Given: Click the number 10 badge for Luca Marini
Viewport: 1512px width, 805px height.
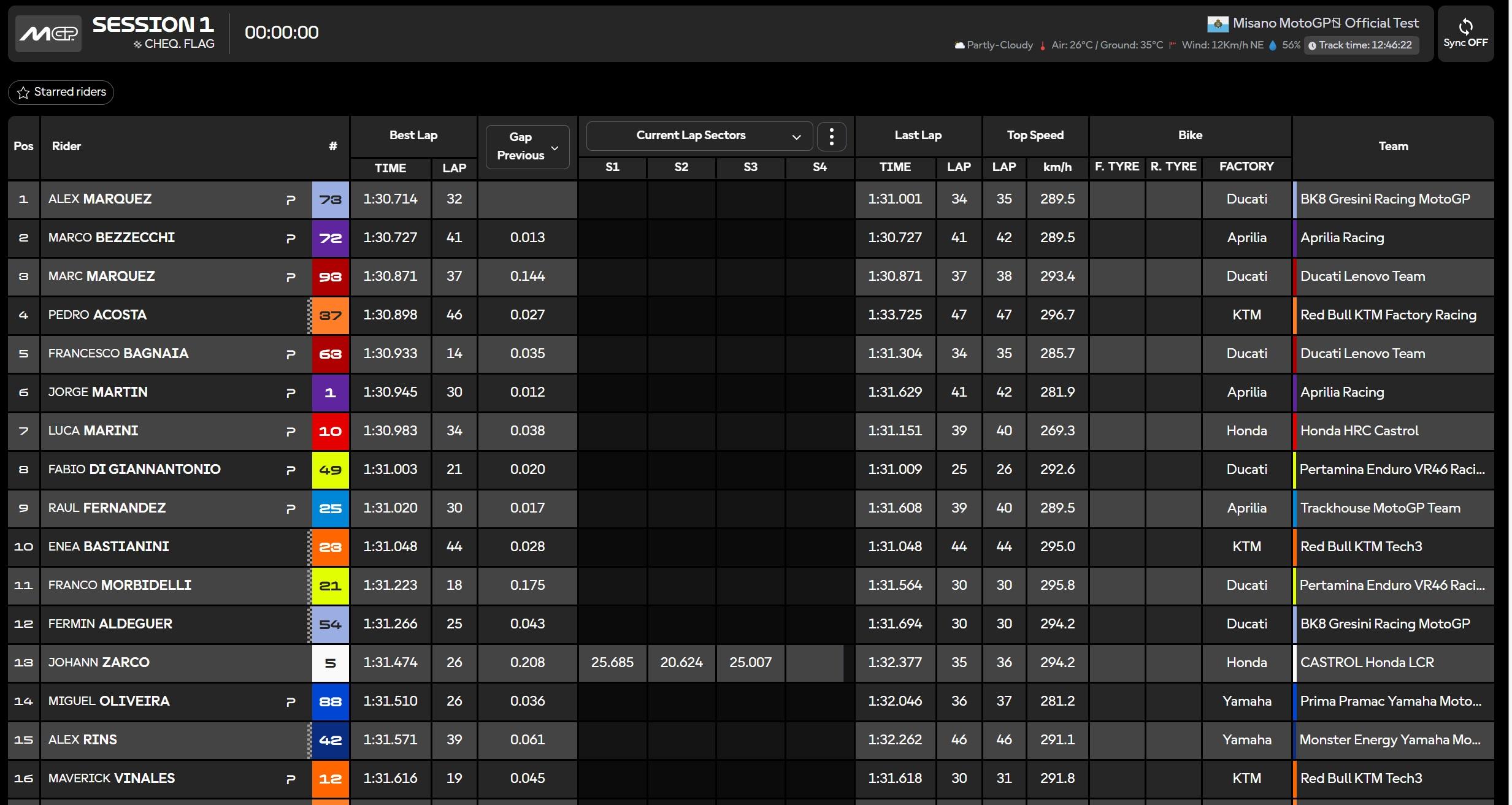Looking at the screenshot, I should point(331,432).
